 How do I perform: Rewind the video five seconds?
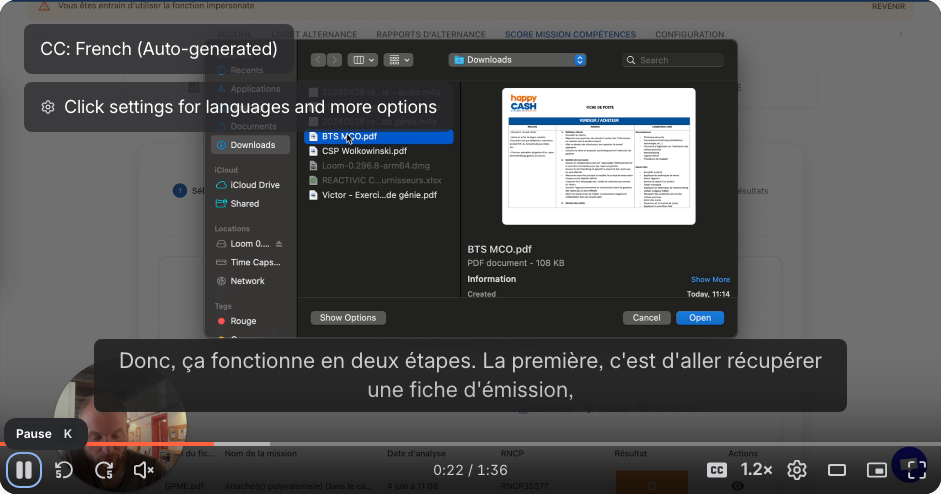64,470
